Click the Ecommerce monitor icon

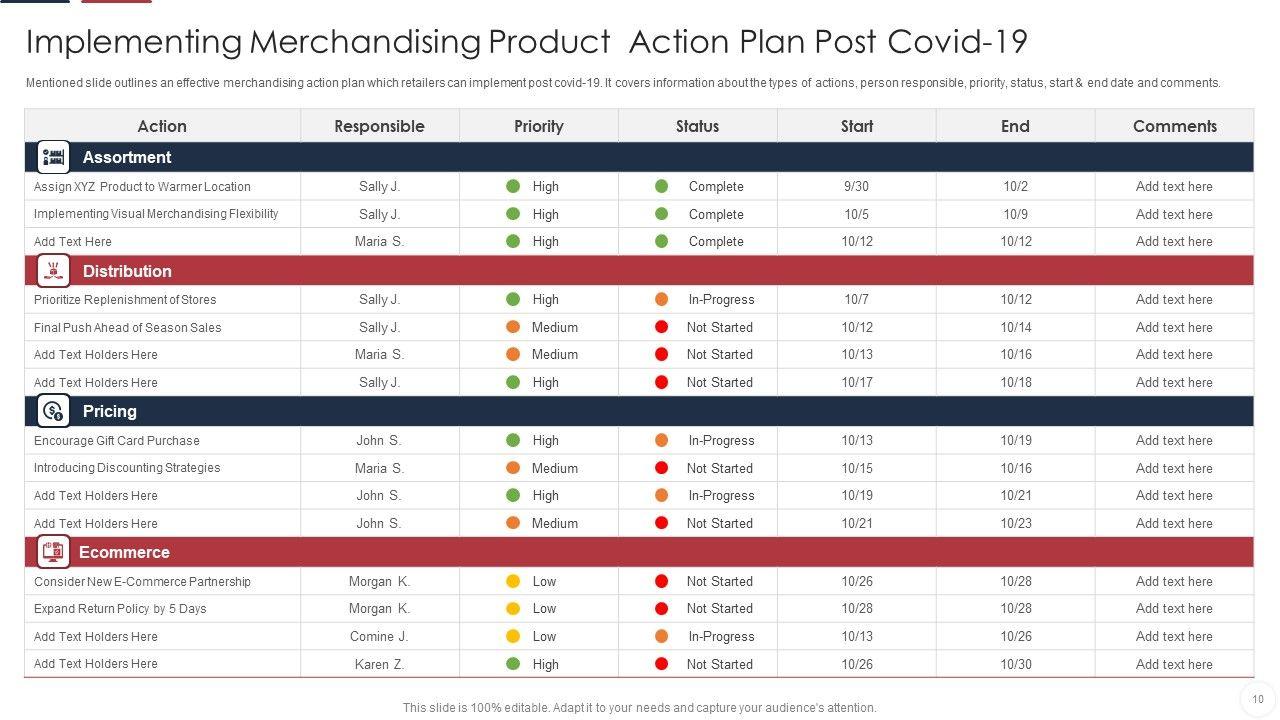53,552
